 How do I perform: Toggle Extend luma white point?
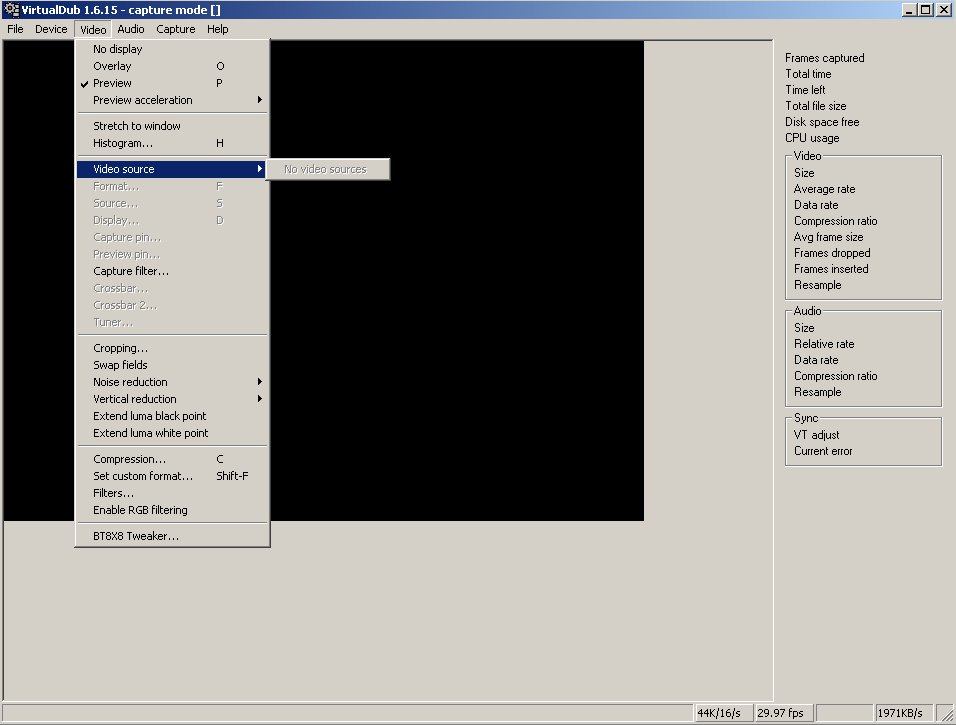[173, 434]
